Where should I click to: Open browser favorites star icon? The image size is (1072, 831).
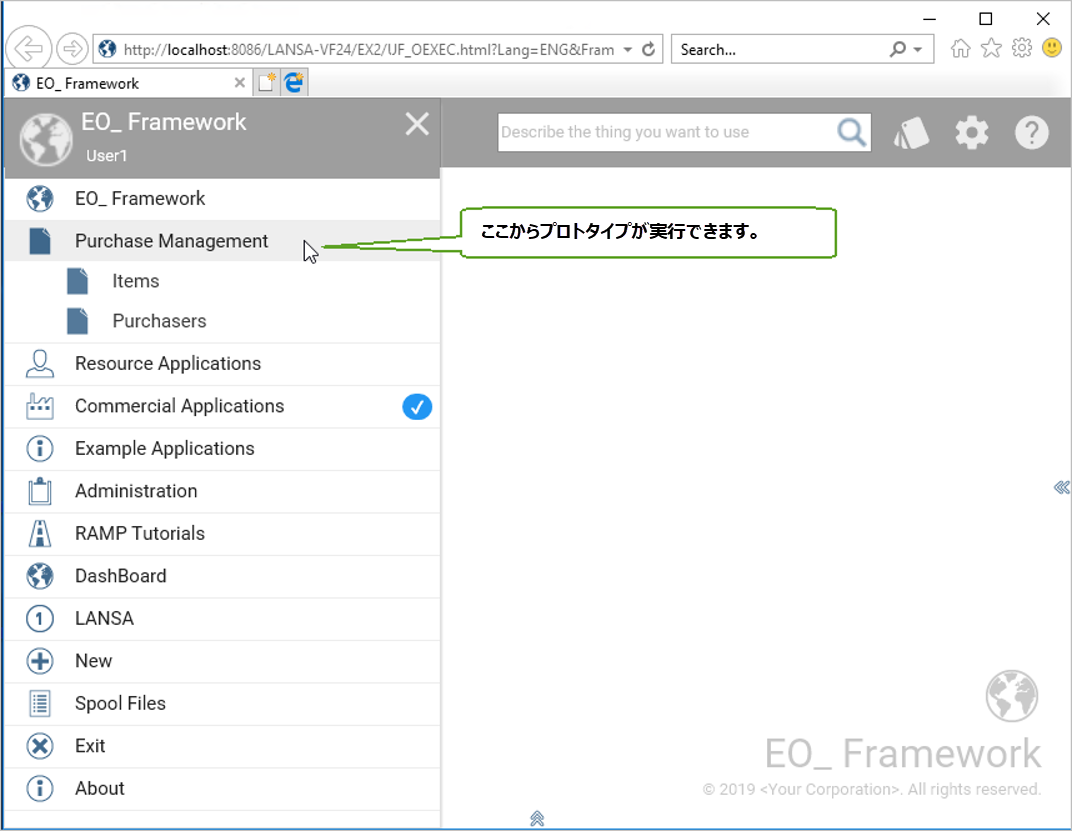(x=991, y=48)
